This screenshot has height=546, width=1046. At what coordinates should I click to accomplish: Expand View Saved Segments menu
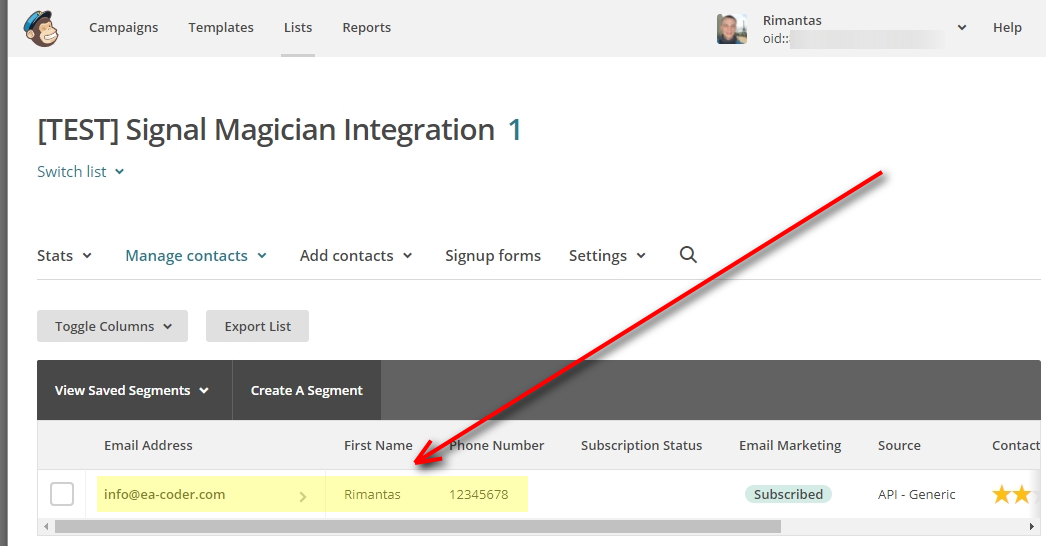132,390
